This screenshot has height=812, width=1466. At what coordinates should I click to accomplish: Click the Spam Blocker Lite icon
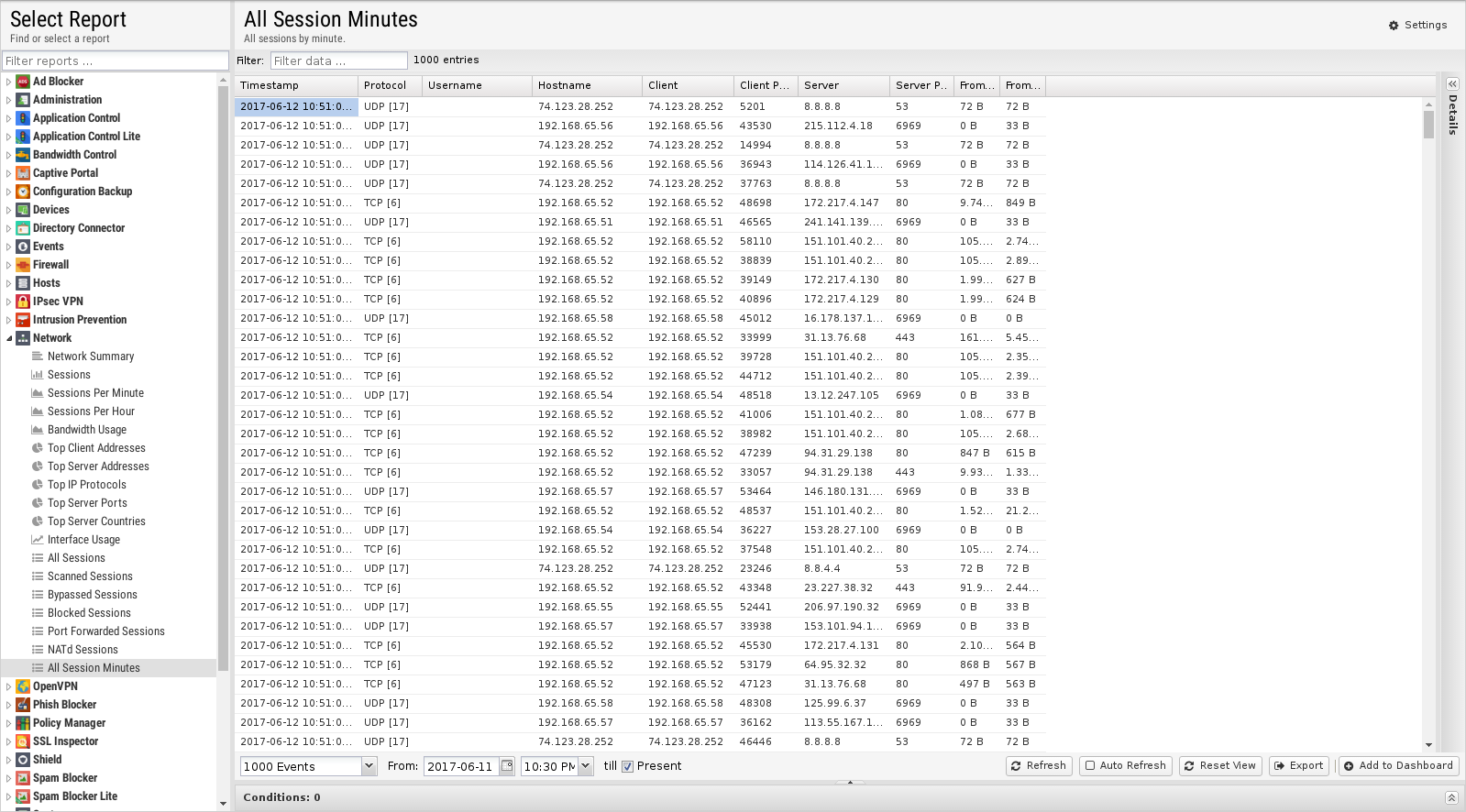tap(23, 796)
